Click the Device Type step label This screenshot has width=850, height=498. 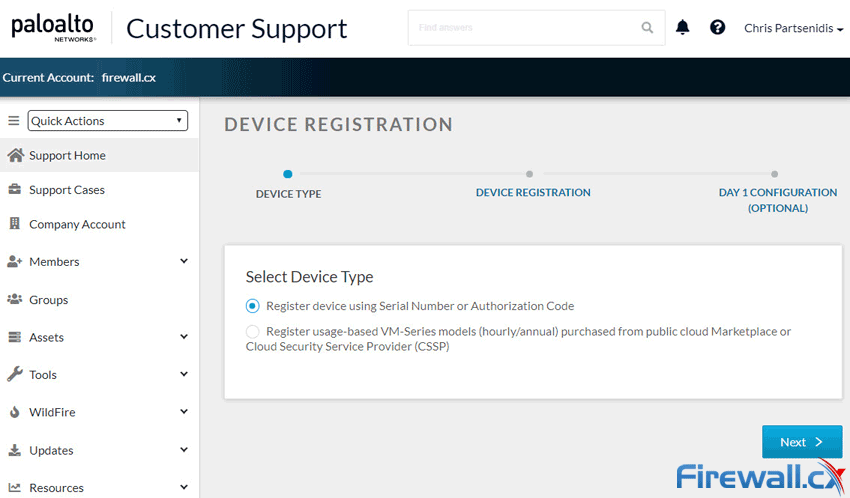click(288, 194)
